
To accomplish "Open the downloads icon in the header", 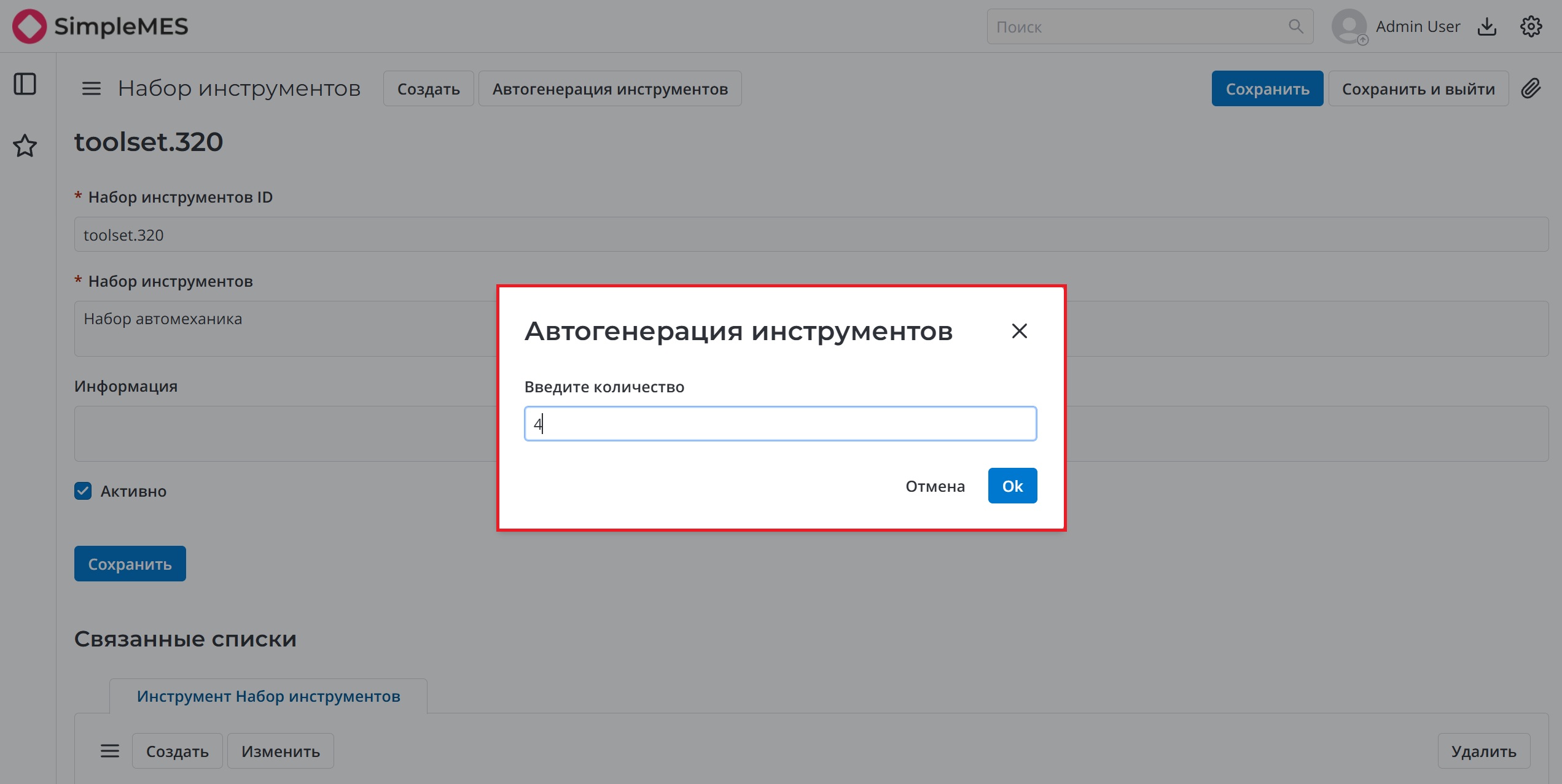I will [1487, 26].
